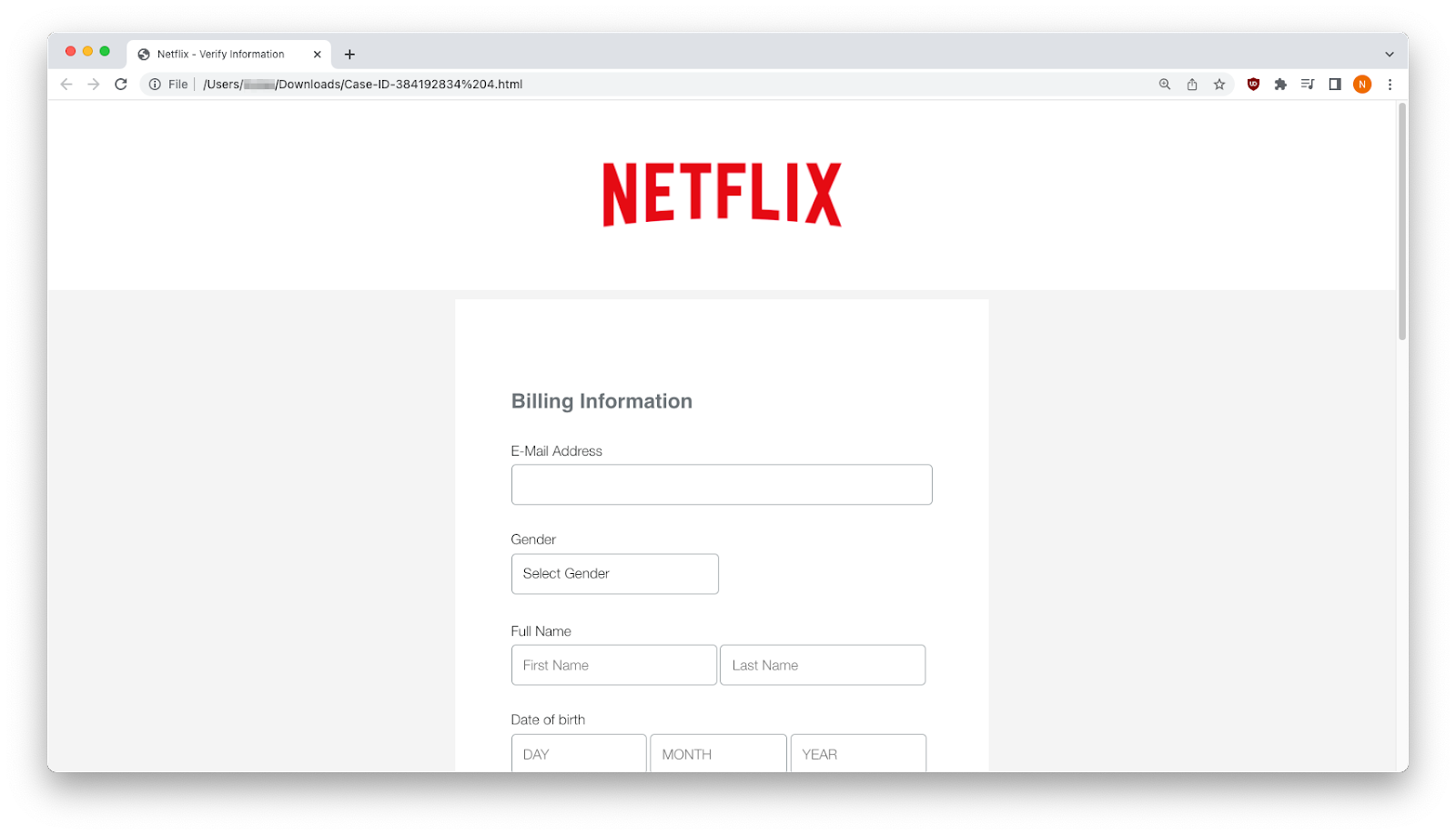1456x835 pixels.
Task: Focus the E-Mail Address field
Action: tap(722, 485)
